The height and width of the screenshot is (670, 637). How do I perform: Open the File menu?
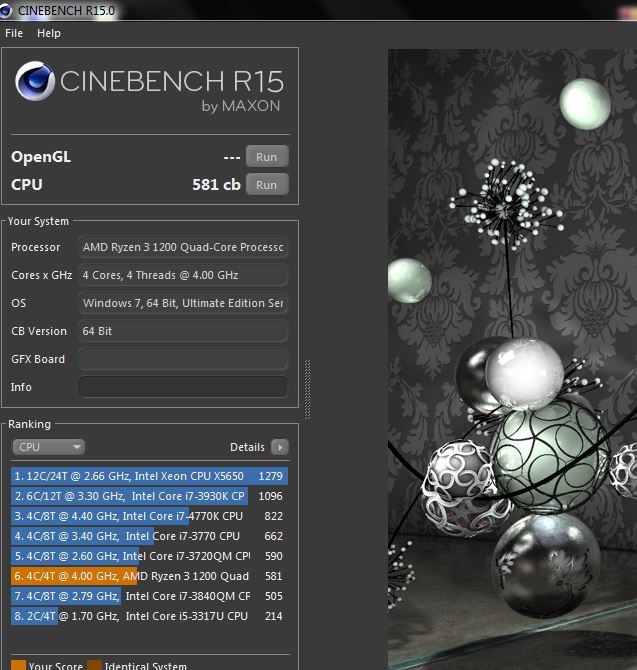pyautogui.click(x=14, y=33)
